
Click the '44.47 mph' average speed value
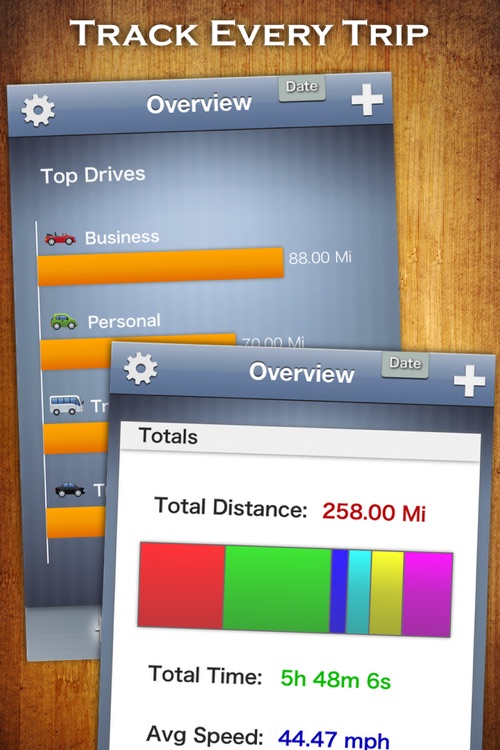coord(333,739)
